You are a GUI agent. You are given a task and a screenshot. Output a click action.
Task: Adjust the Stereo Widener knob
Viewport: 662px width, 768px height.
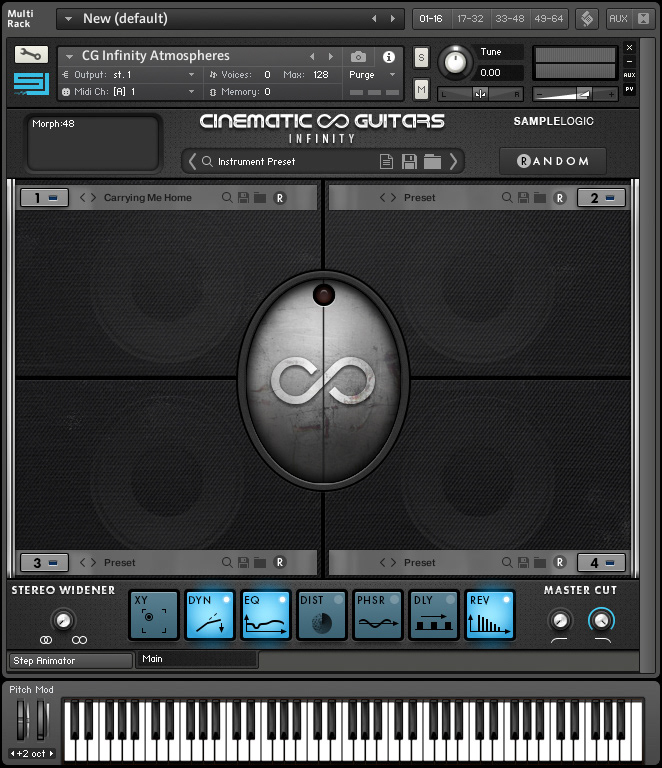[x=63, y=620]
